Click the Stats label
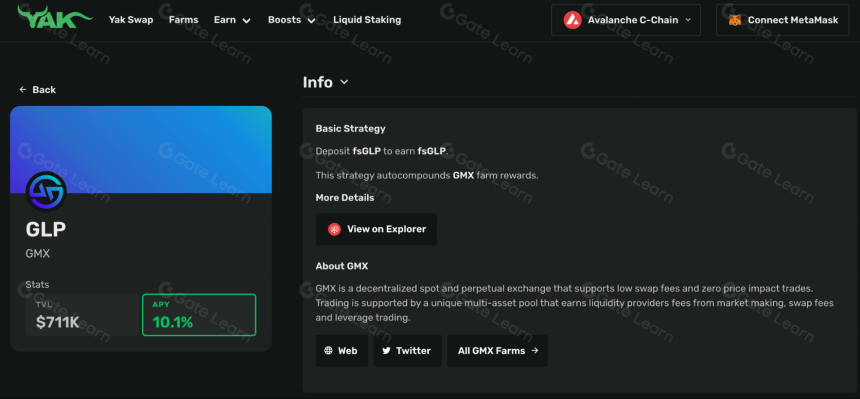860x399 pixels. 37,285
